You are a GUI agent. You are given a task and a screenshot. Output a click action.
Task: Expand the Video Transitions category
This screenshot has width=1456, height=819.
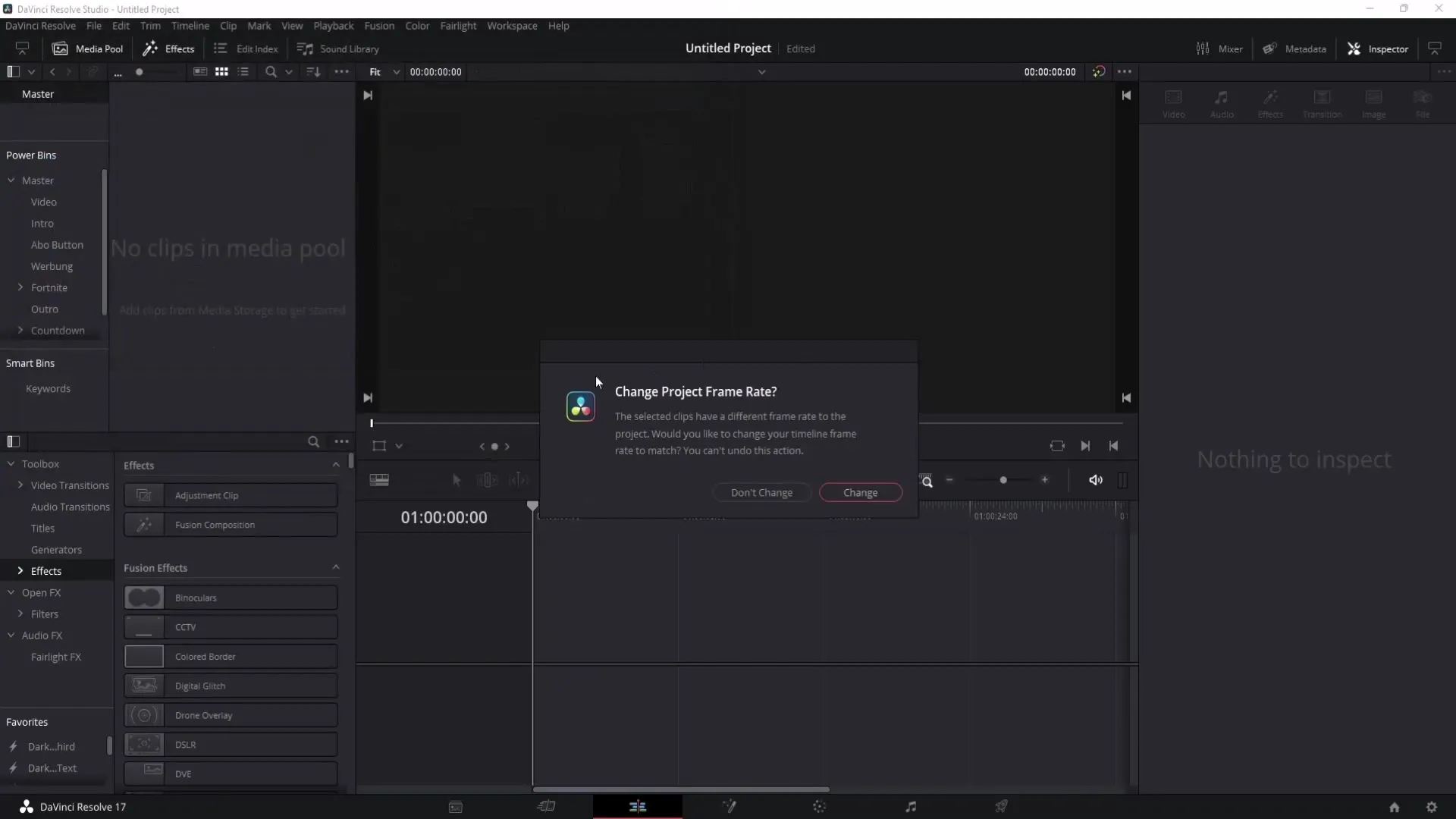20,485
